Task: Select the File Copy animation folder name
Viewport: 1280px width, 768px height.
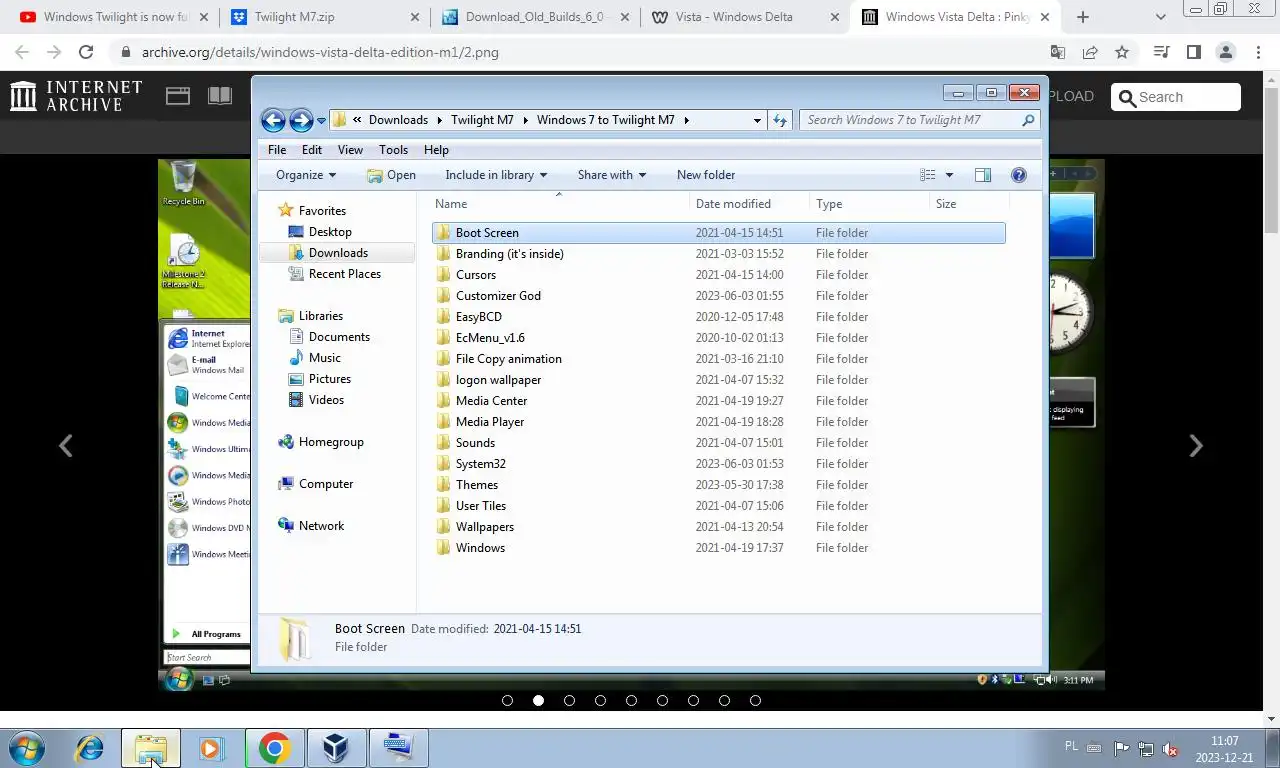Action: pyautogui.click(x=508, y=359)
